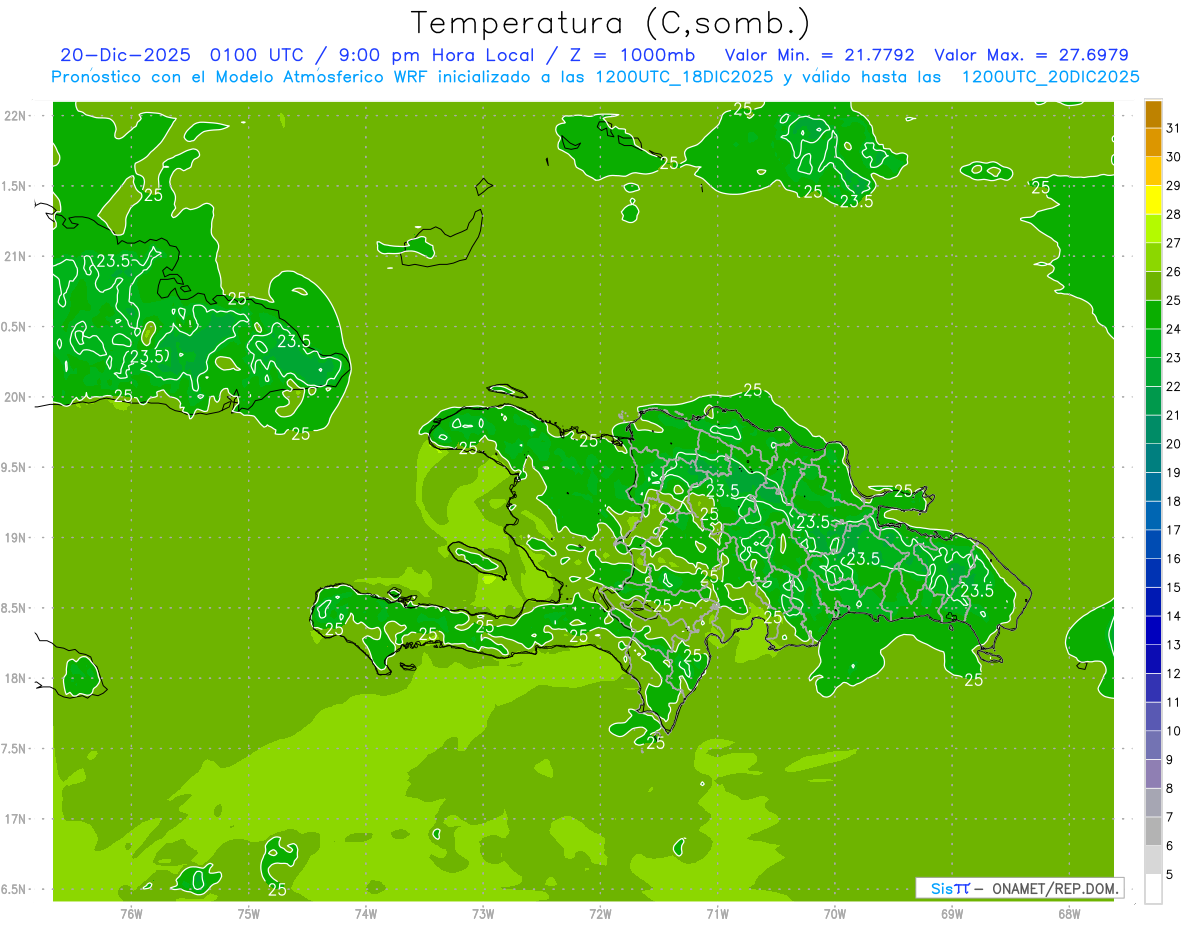Click the title 'Temperatura (C,somb.)'
Viewport: 1200px width, 927px height.
point(611,22)
